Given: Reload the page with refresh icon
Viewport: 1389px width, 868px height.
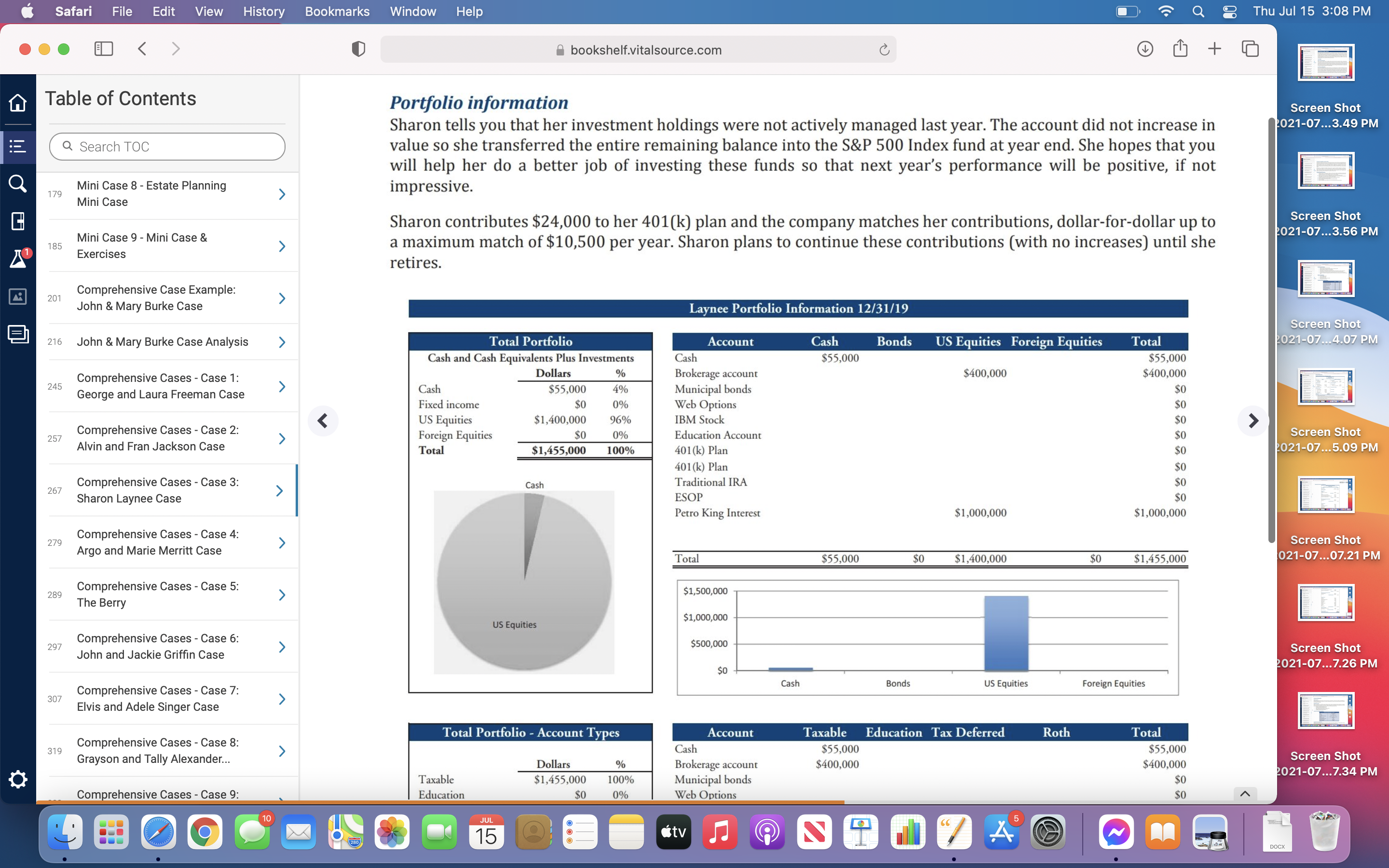Looking at the screenshot, I should (x=884, y=50).
